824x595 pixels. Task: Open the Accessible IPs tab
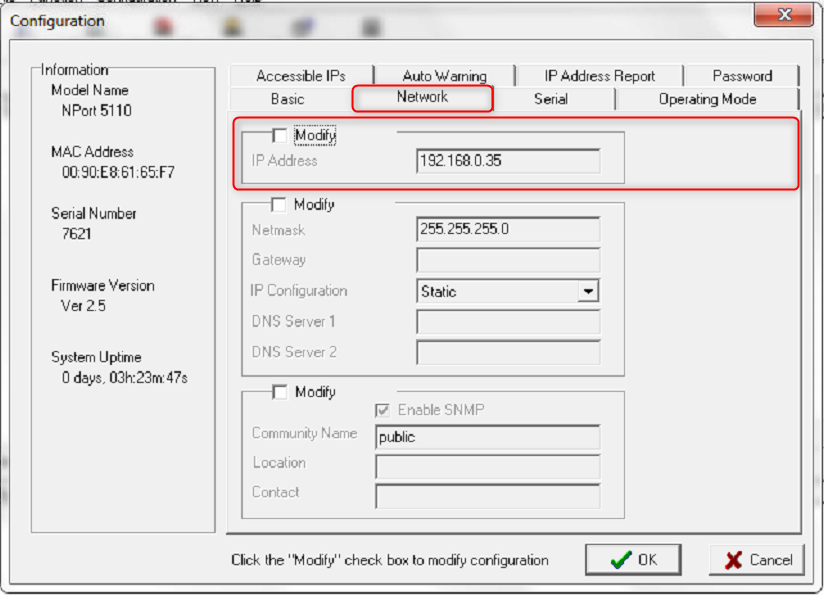pyautogui.click(x=300, y=76)
